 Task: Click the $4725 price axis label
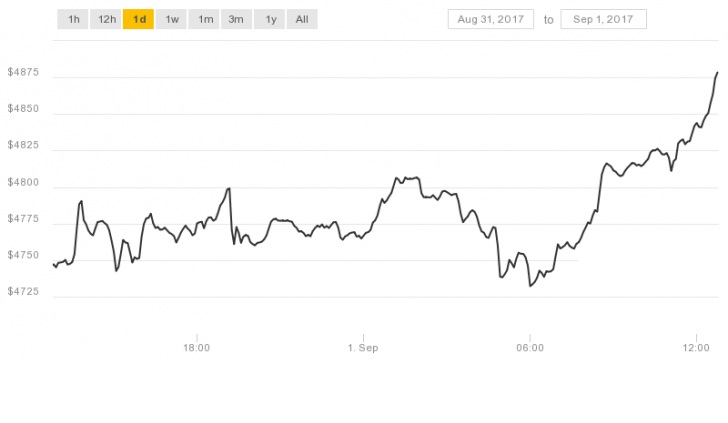(23, 292)
